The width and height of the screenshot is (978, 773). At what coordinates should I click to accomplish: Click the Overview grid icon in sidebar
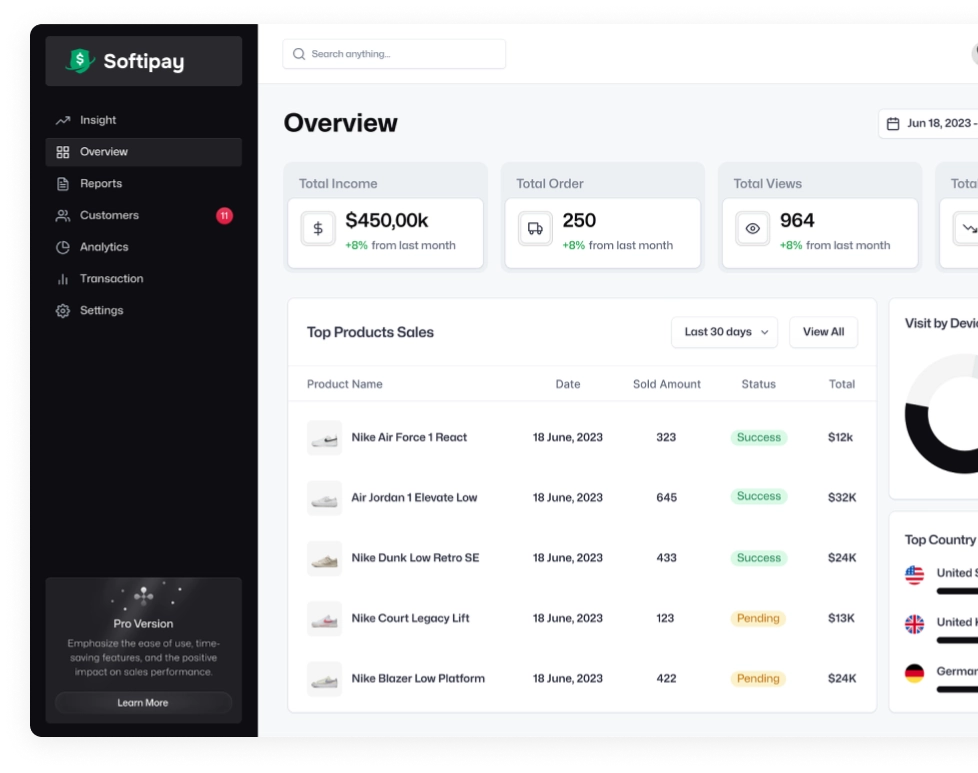pos(63,152)
